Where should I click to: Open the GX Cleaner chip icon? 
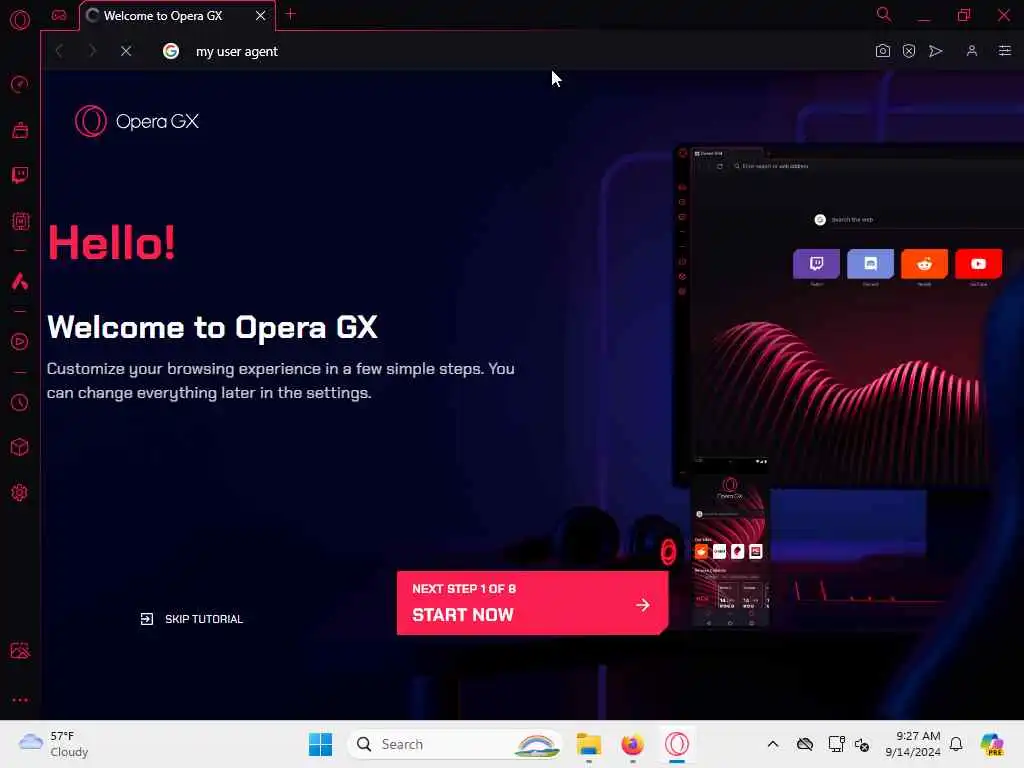(20, 221)
